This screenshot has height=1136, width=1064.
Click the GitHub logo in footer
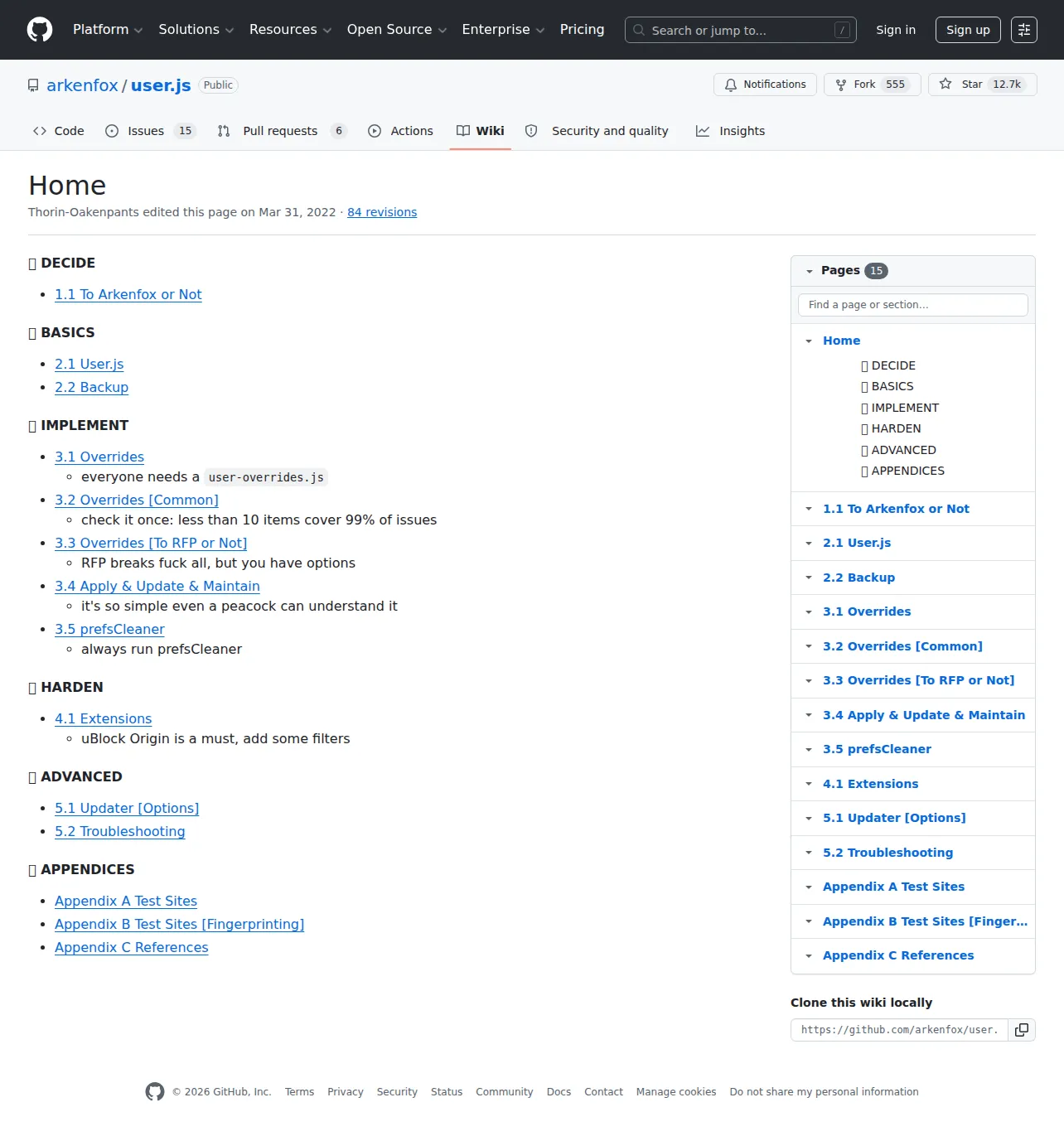(x=155, y=1092)
